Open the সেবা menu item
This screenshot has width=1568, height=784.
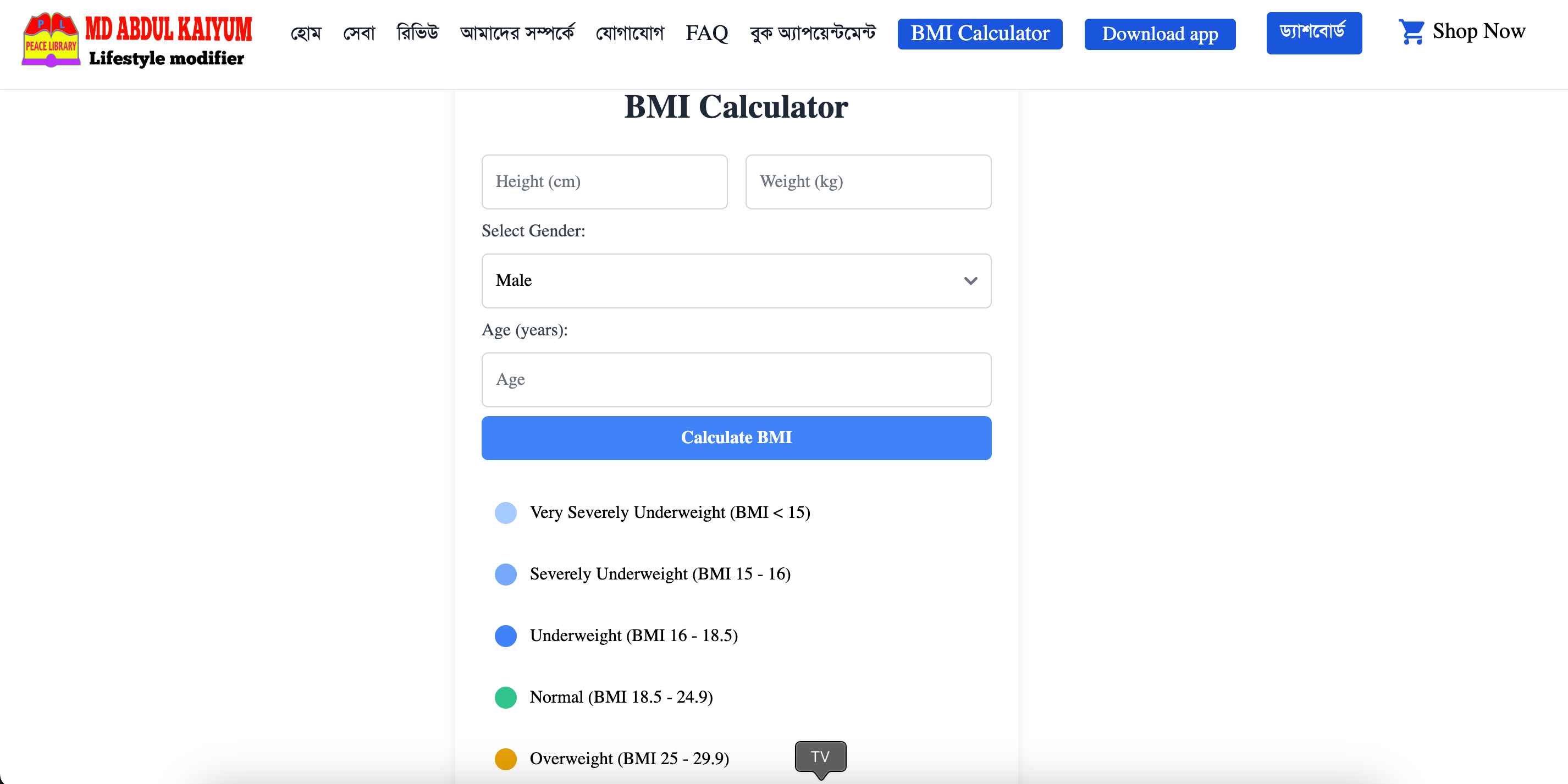coord(359,33)
